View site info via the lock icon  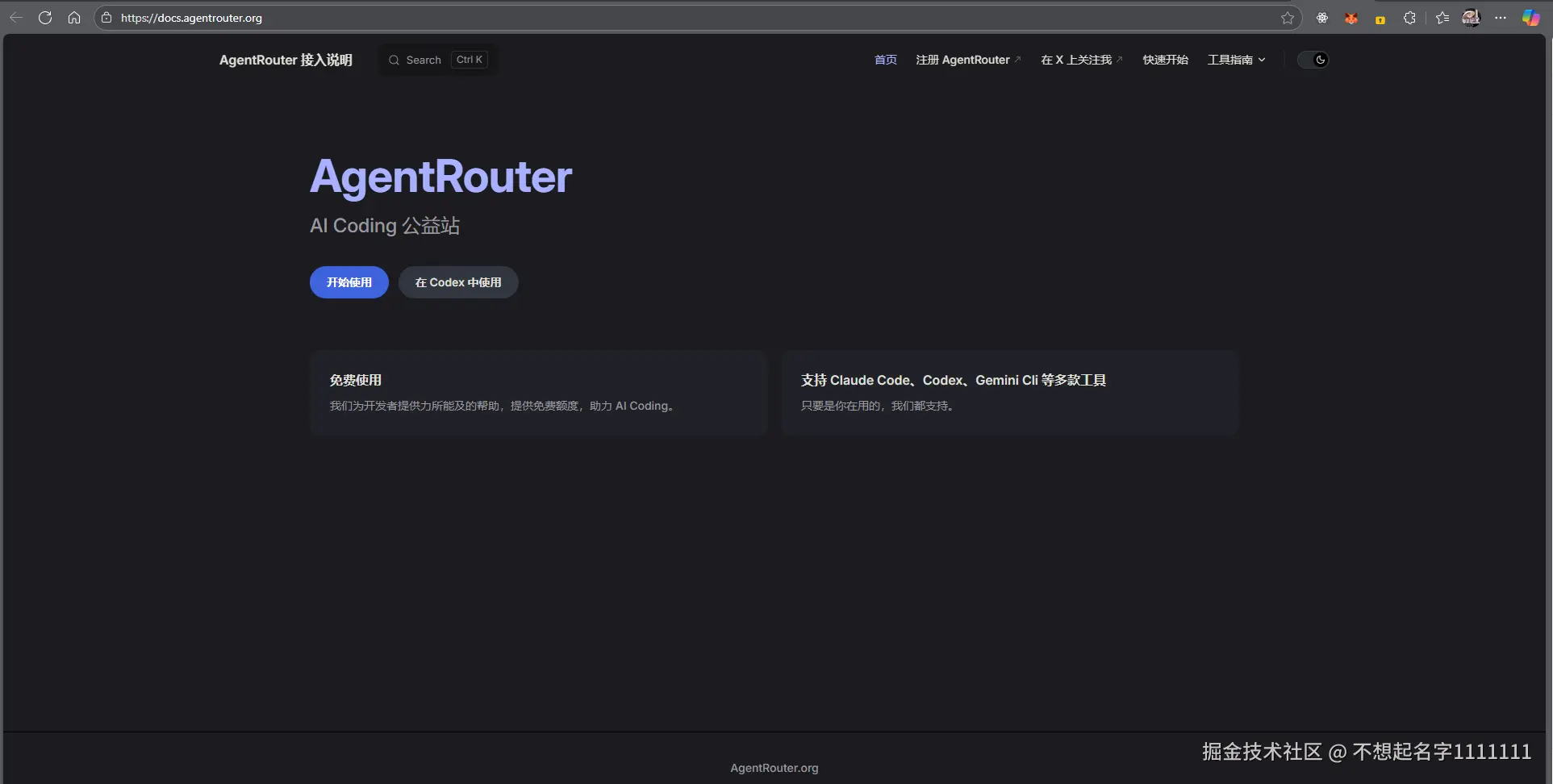tap(106, 18)
